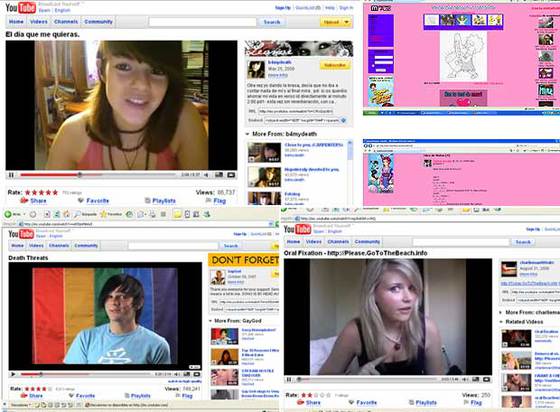This screenshot has width=560, height=412.
Task: Seek the "El dia que me quieras" progress bar
Action: tap(98, 175)
